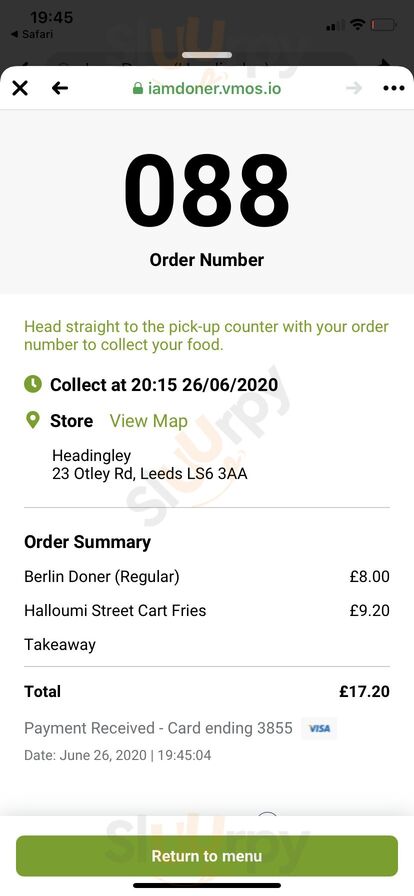Tap the Visa card logo

(x=319, y=728)
